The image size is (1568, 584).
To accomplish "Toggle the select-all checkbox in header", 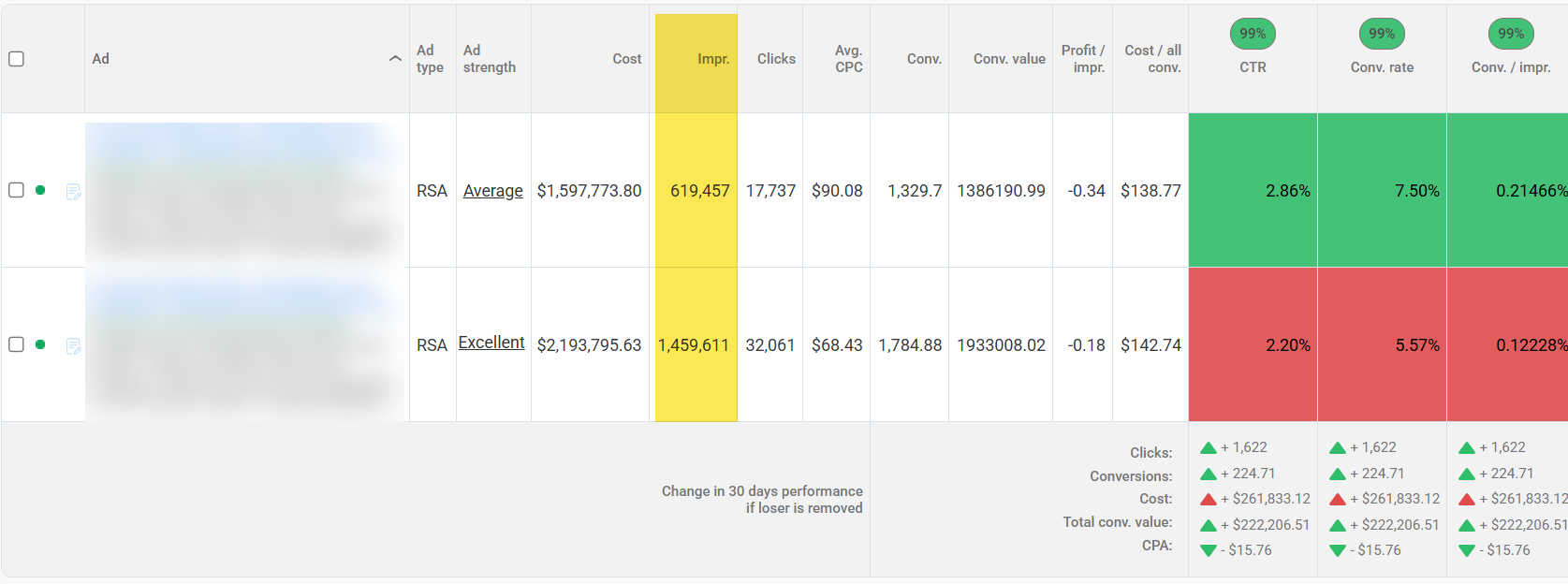I will pyautogui.click(x=16, y=59).
